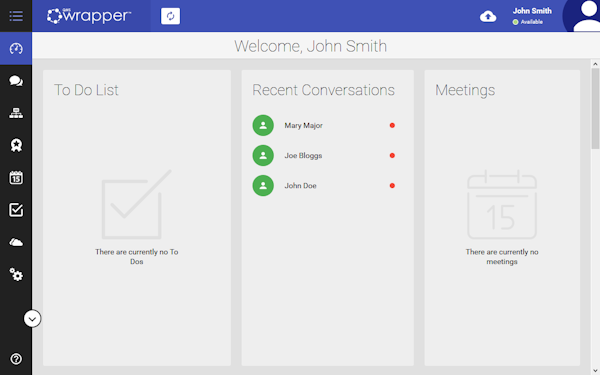
Task: Open the settings gears sidebar icon
Action: [16, 274]
